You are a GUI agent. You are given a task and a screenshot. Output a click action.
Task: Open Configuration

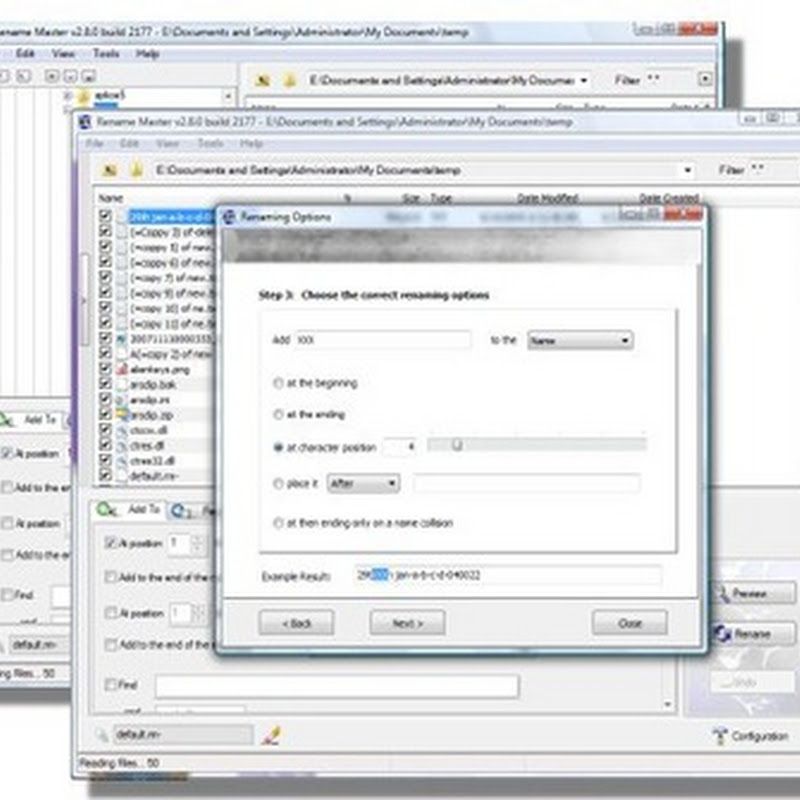click(x=751, y=736)
